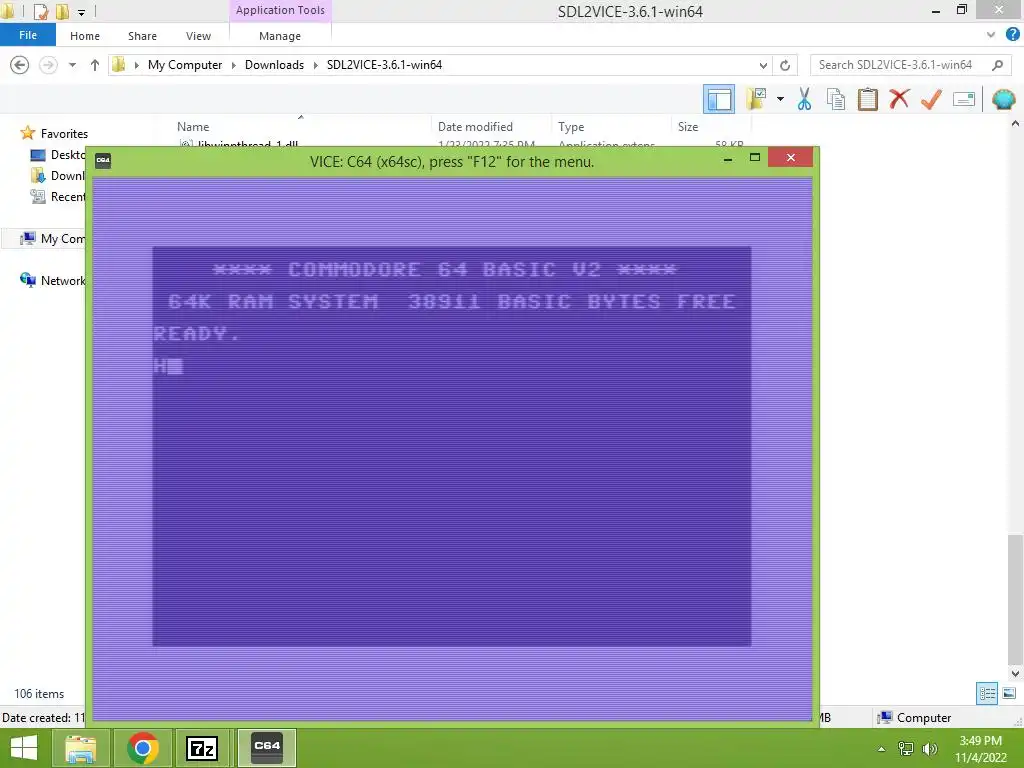Click SDL2VICE-3.6.1-win64 breadcrumb segment

384,65
